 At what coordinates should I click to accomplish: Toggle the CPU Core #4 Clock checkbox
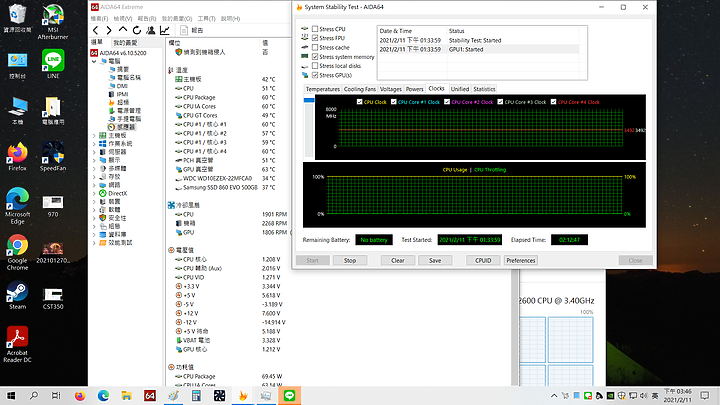(553, 102)
